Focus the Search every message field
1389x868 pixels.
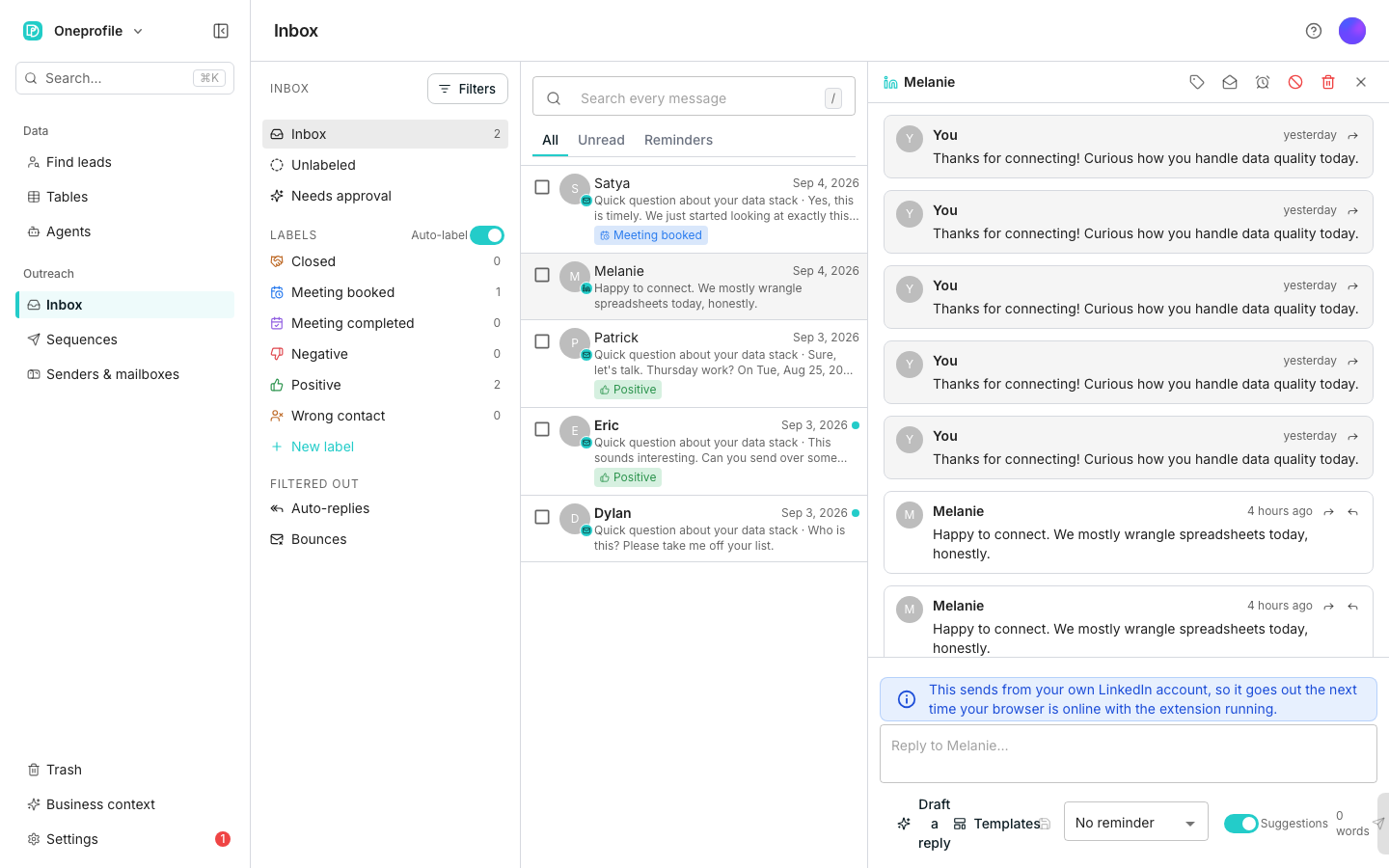(x=694, y=97)
